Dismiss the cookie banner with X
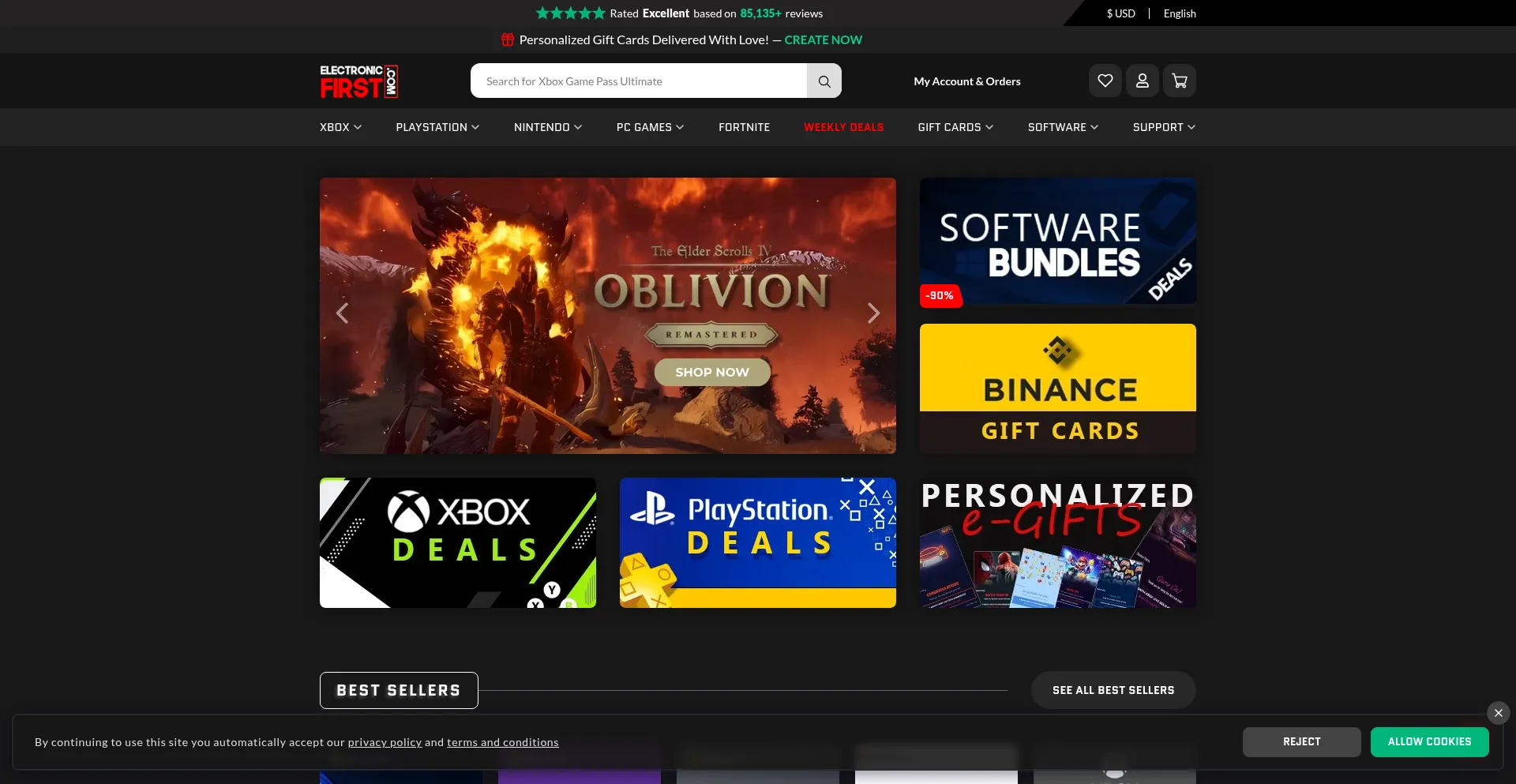The height and width of the screenshot is (784, 1516). pyautogui.click(x=1498, y=713)
